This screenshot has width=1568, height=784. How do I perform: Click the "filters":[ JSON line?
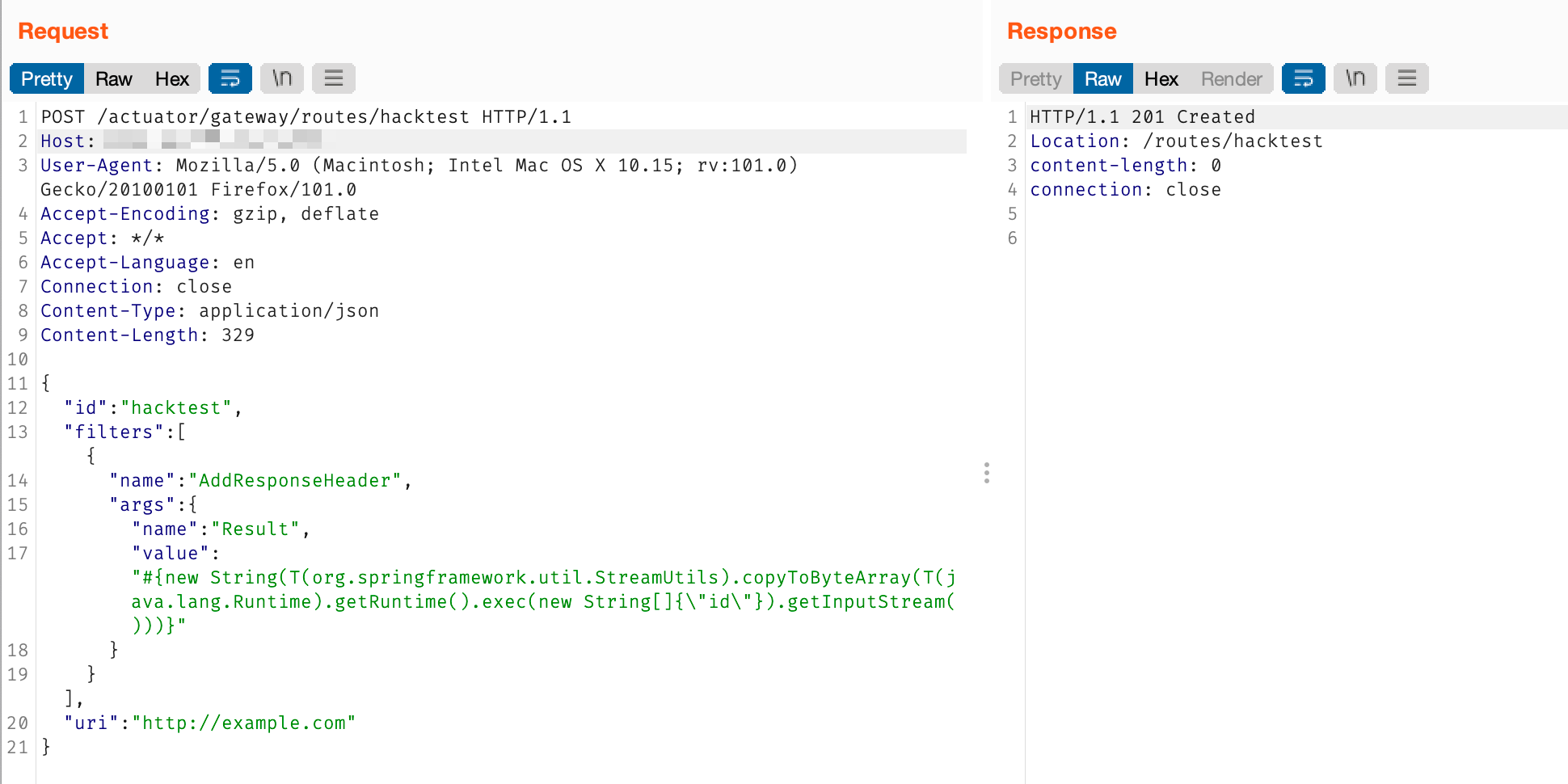[125, 432]
